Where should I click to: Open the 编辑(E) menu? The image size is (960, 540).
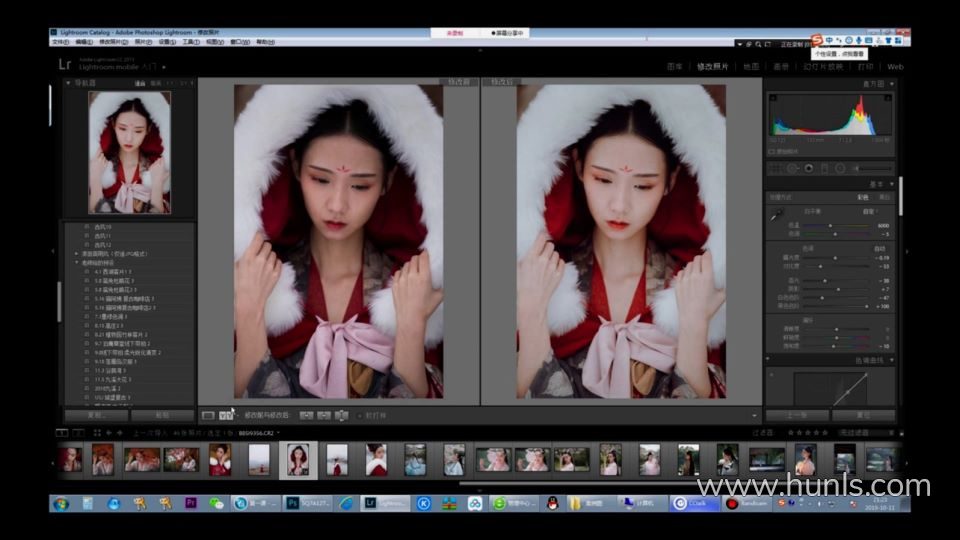point(84,42)
